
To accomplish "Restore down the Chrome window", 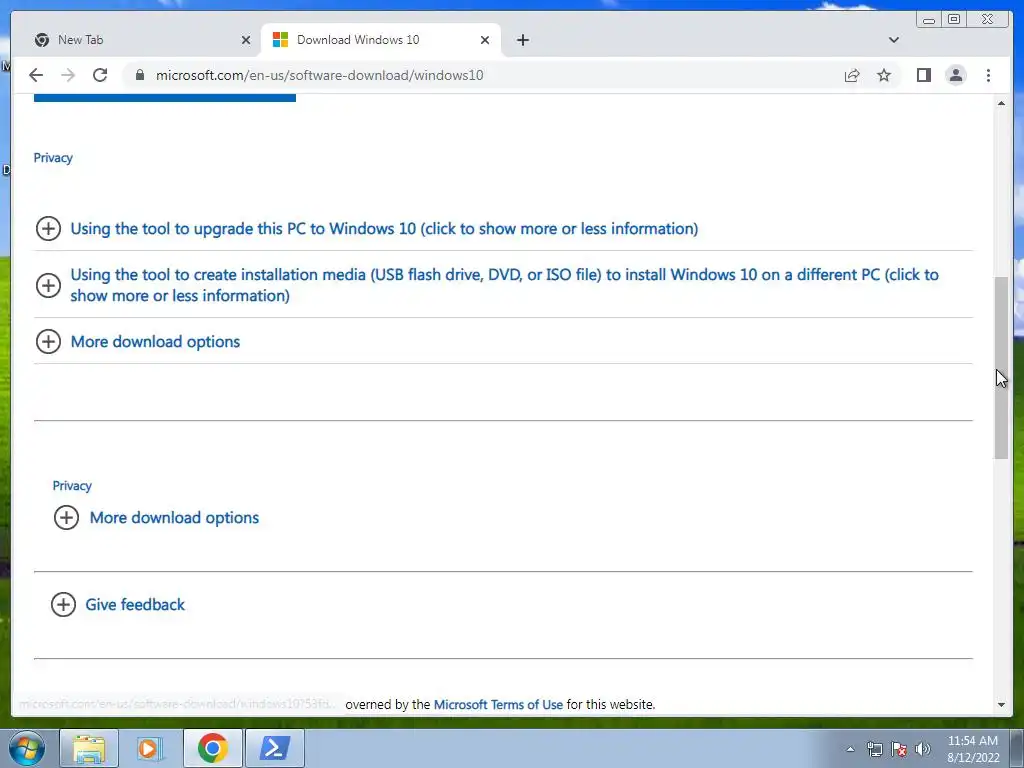I will point(953,20).
